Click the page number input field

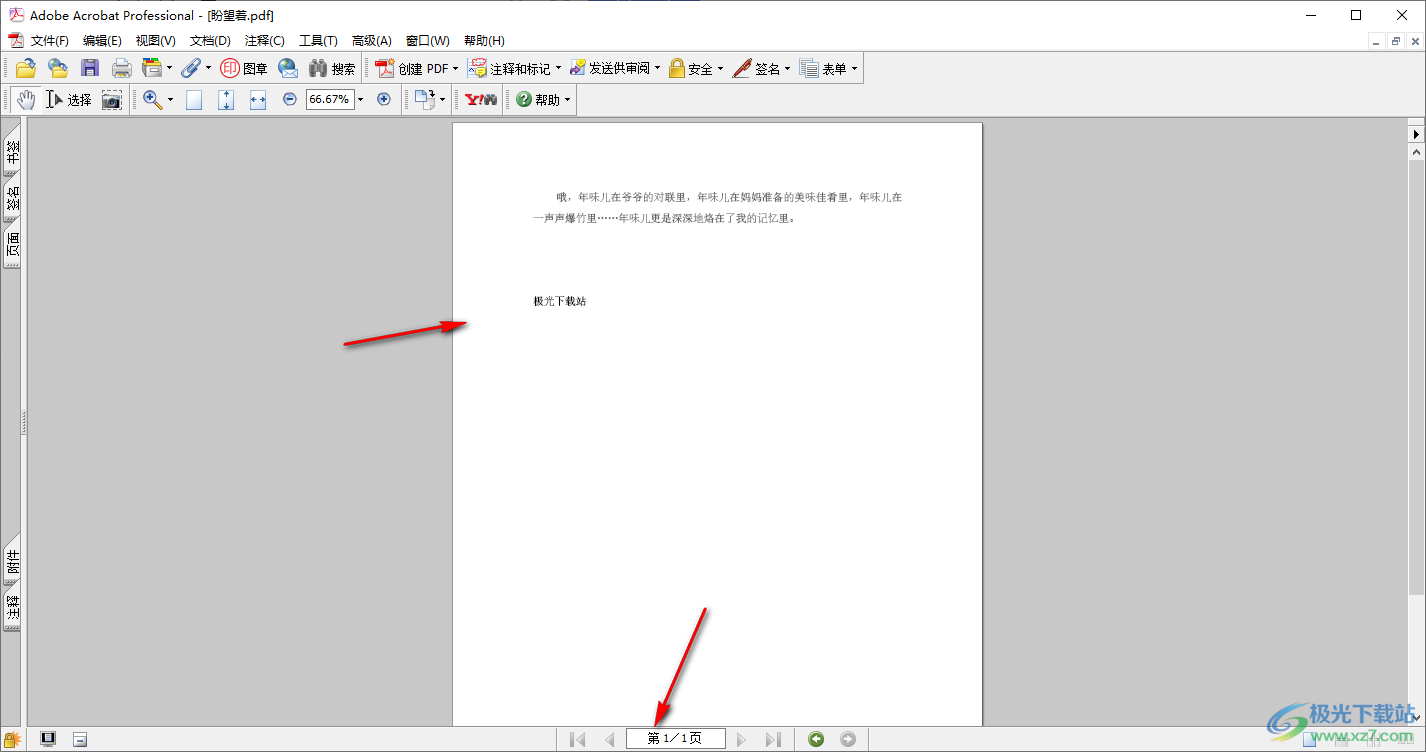pos(675,739)
